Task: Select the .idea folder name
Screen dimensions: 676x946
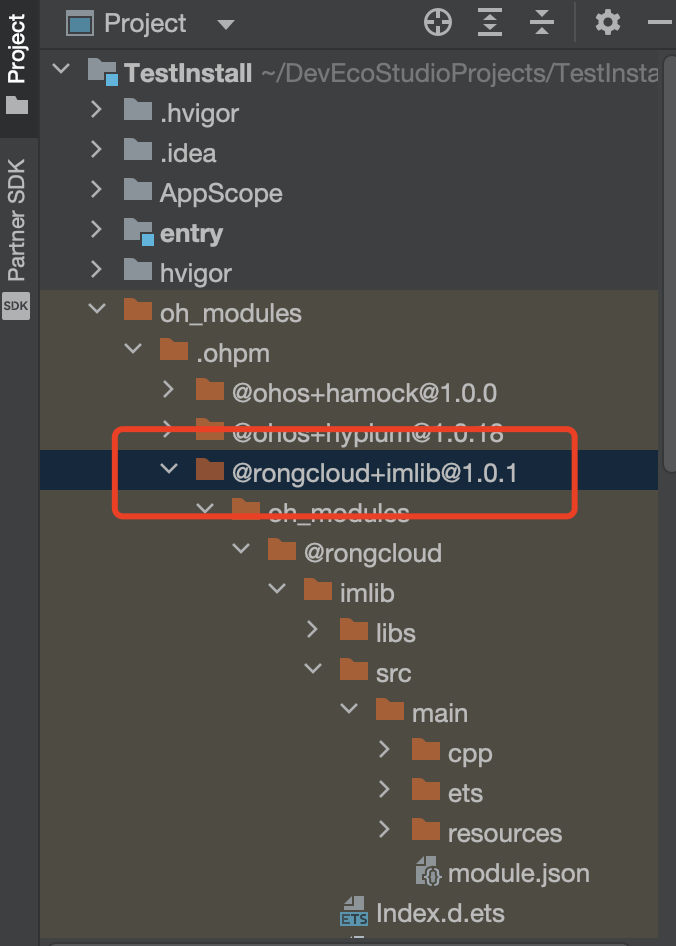Action: (188, 153)
